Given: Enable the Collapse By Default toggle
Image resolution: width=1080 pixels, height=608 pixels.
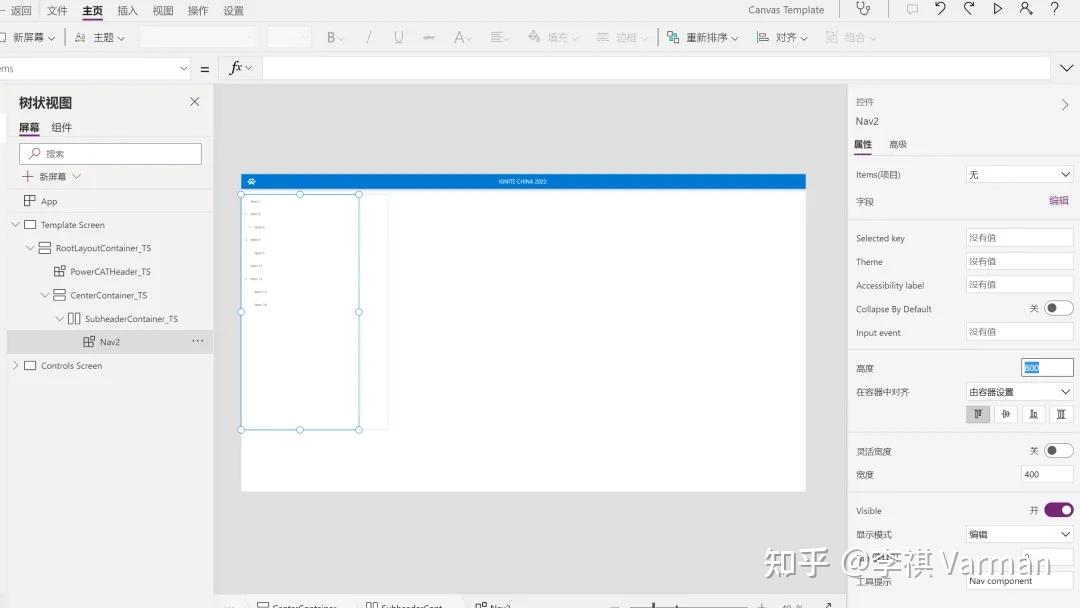Looking at the screenshot, I should coord(1057,309).
